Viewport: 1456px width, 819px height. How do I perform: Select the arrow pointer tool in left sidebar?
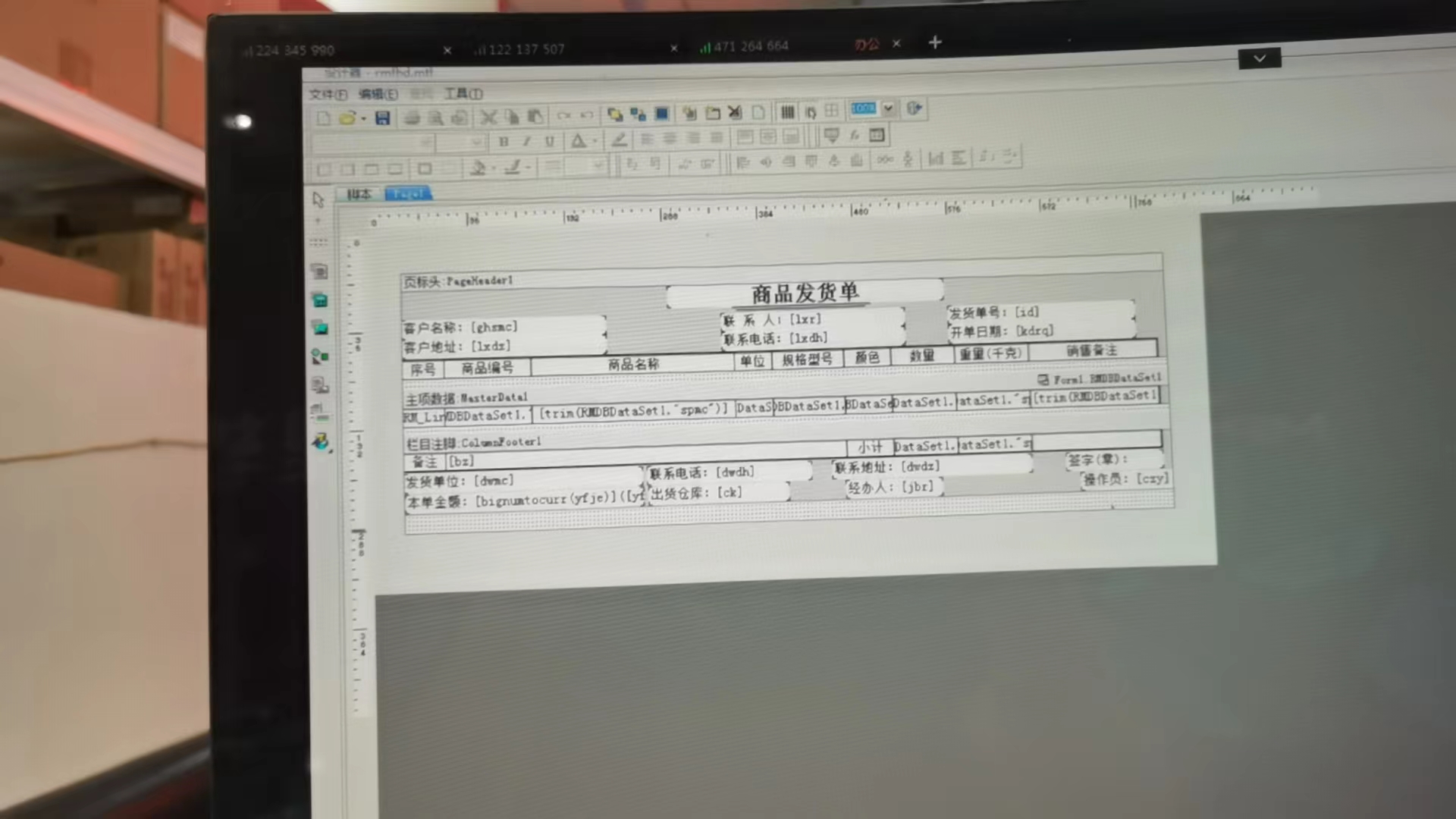click(318, 199)
